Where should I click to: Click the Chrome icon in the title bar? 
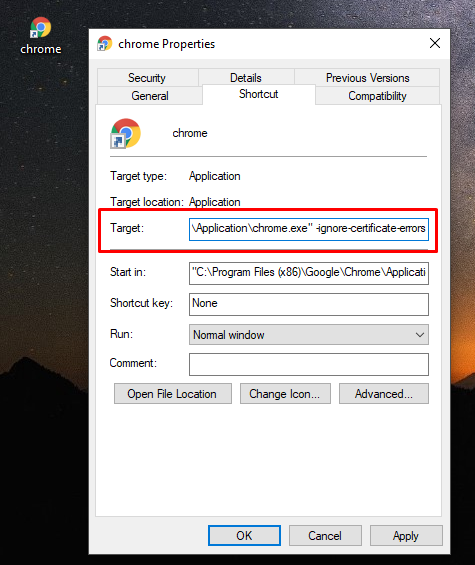[x=105, y=44]
